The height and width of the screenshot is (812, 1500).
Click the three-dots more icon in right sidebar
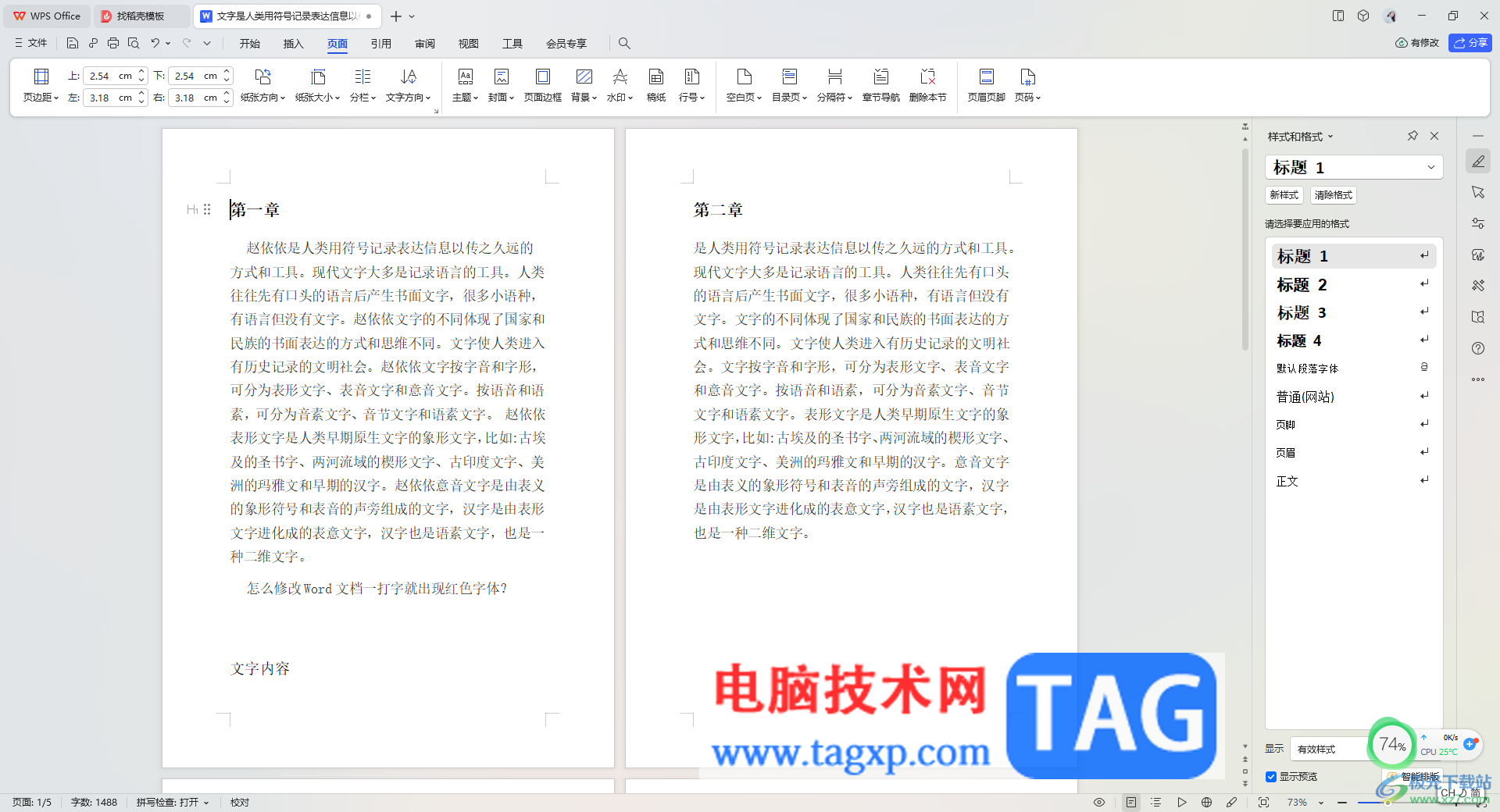1478,379
